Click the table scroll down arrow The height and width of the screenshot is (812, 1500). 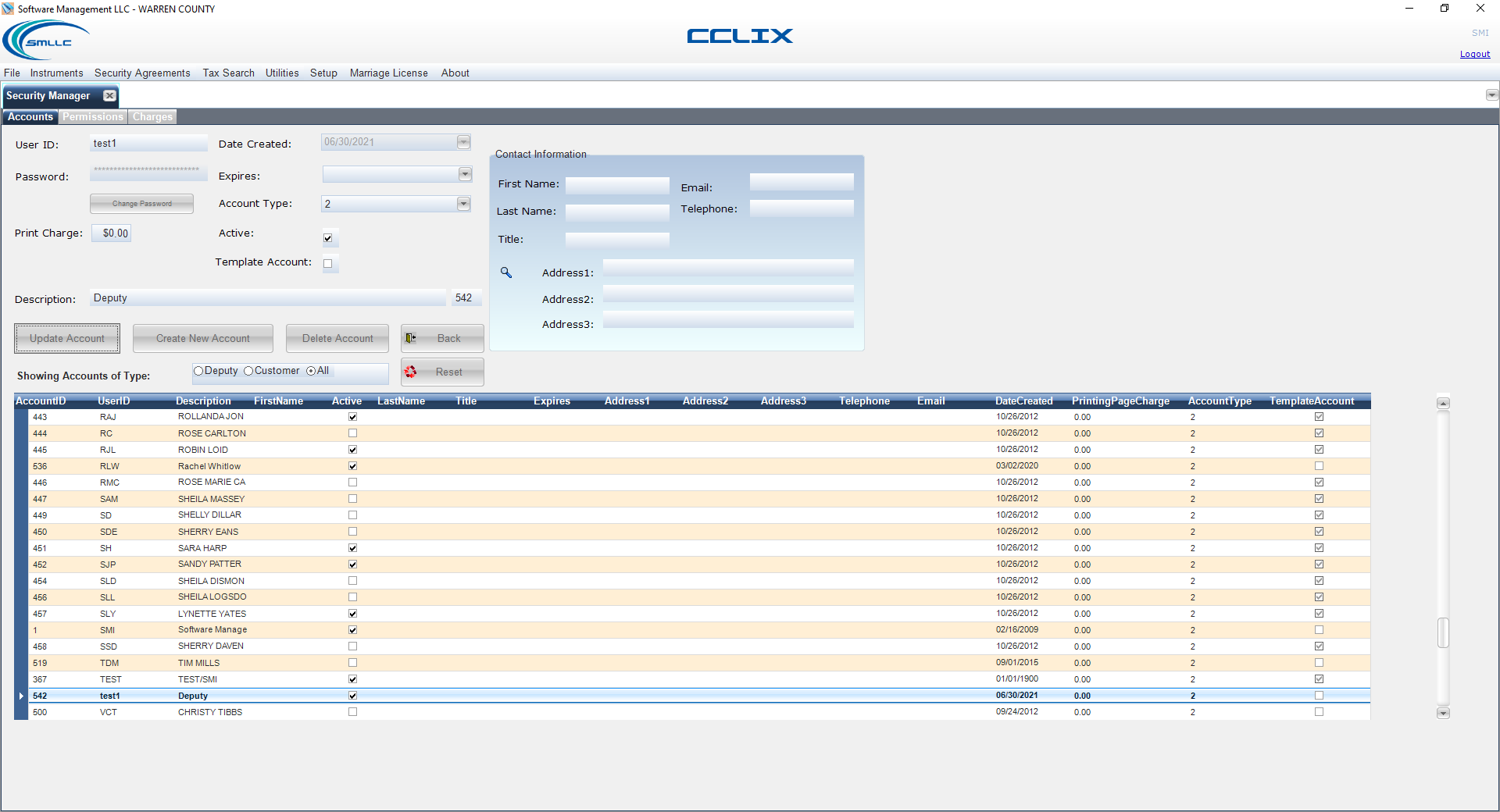coord(1444,713)
